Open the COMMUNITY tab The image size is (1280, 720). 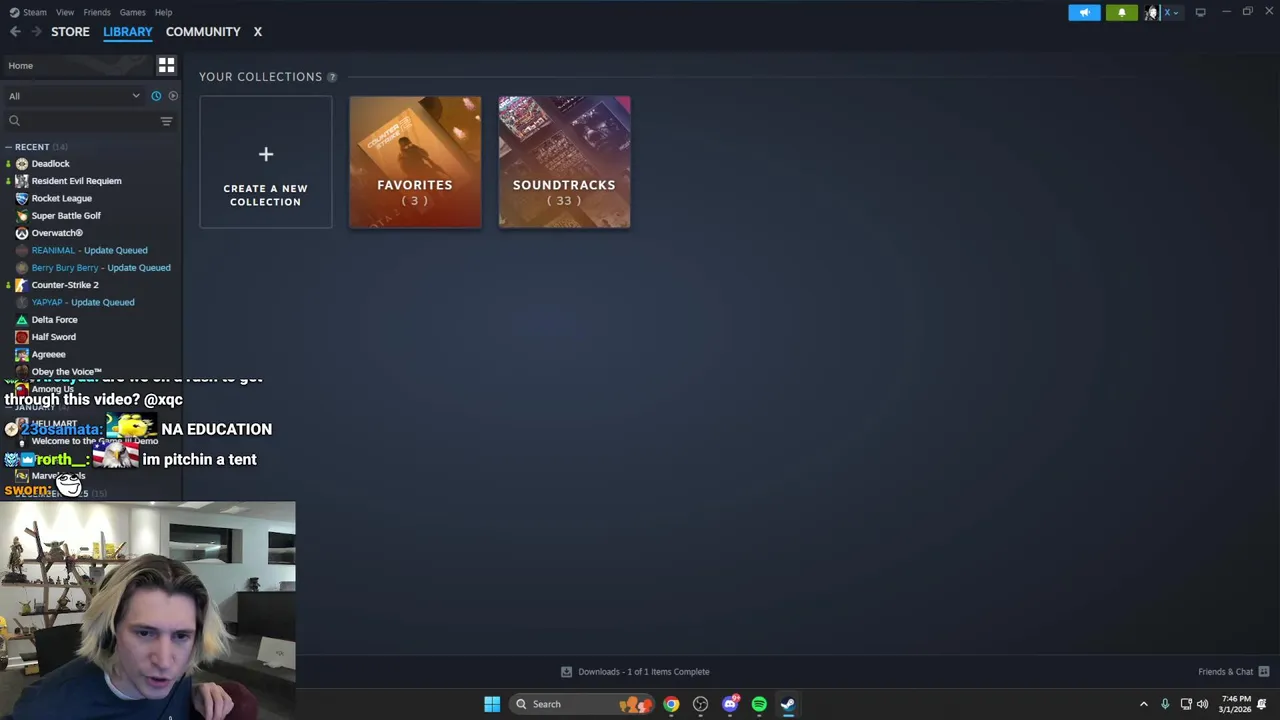pos(203,32)
